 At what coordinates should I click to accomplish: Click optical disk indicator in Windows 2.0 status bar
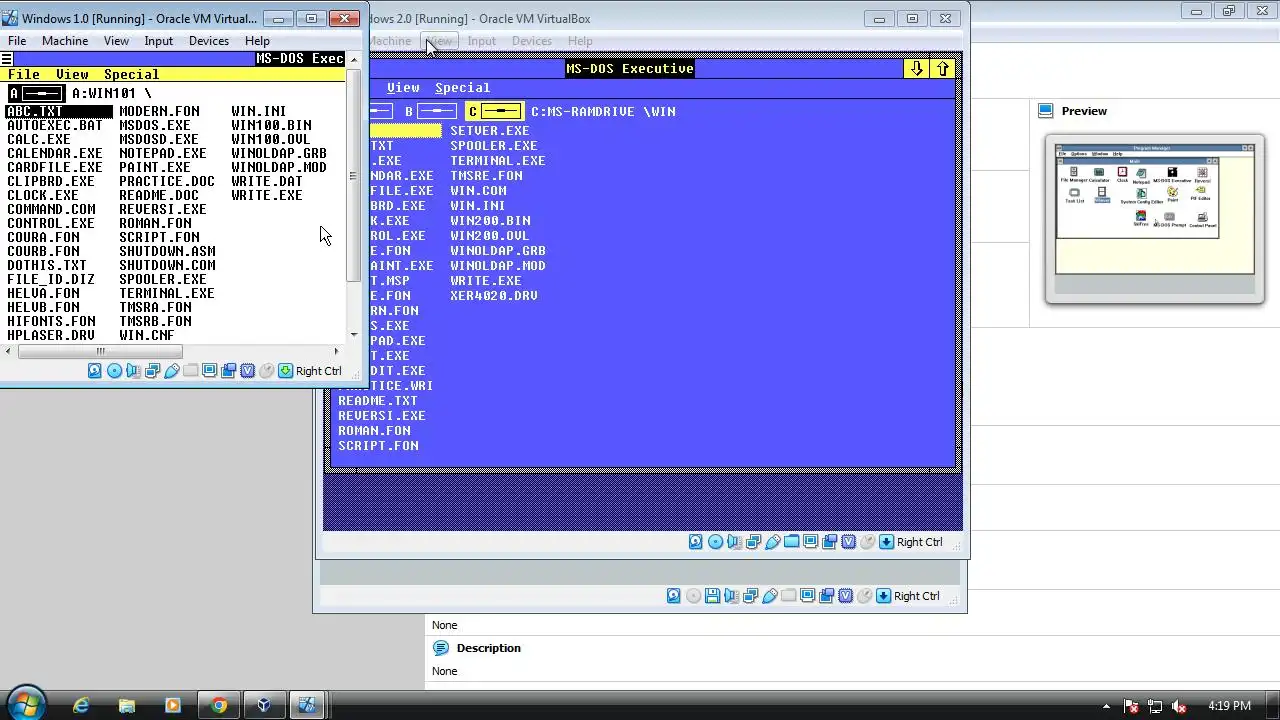[x=715, y=542]
